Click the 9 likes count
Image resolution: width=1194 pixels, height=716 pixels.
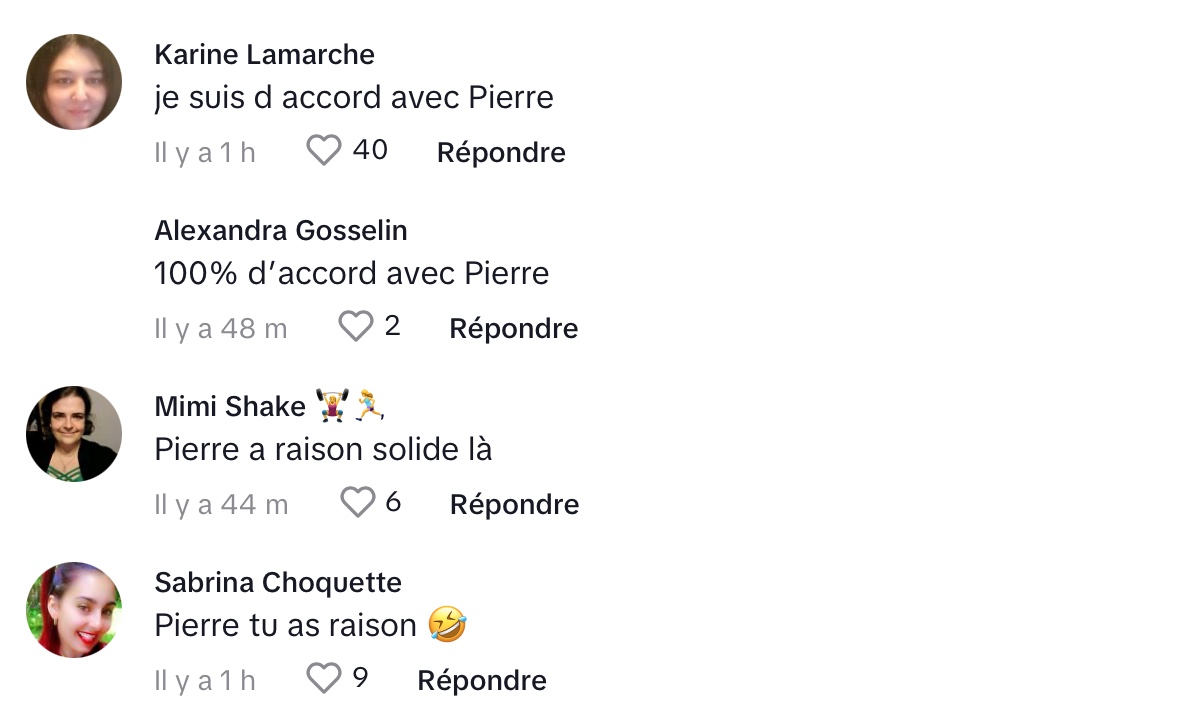pos(361,677)
